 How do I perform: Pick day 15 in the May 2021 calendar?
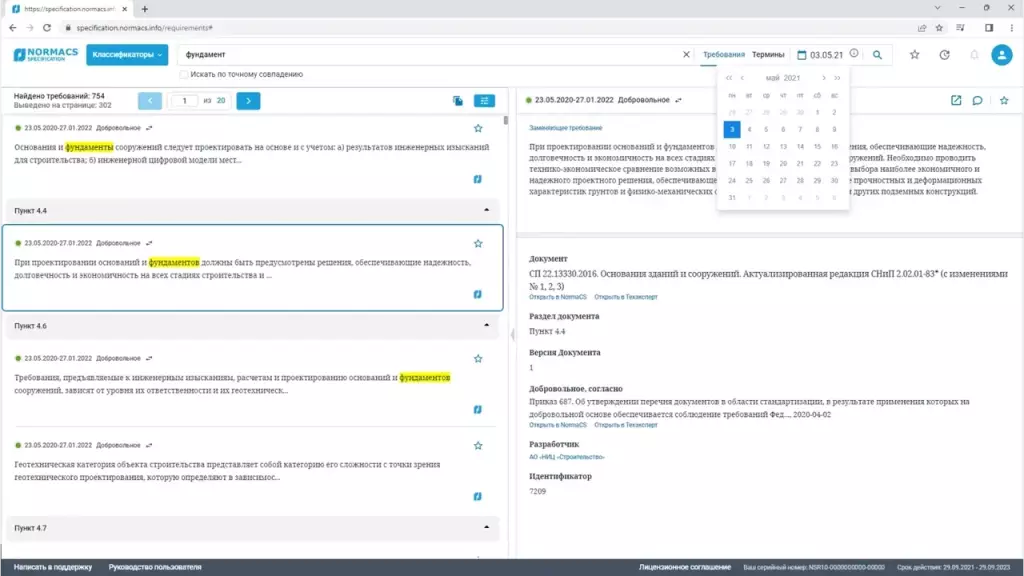click(817, 146)
